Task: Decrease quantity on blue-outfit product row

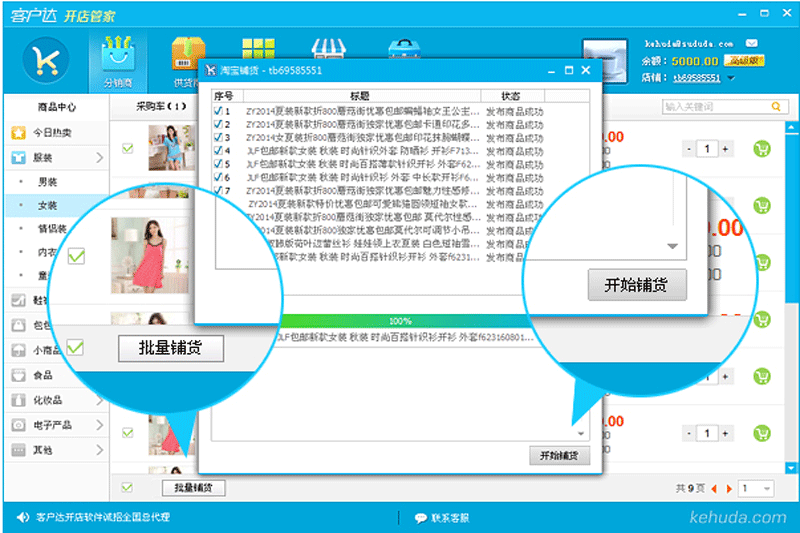Action: [x=689, y=149]
